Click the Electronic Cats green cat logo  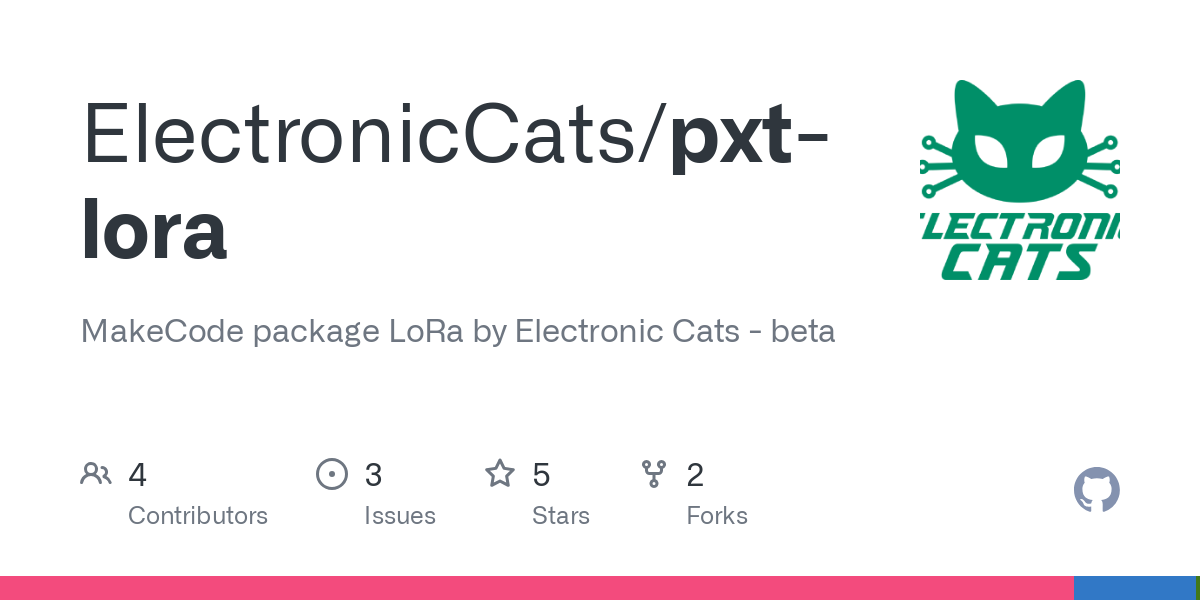(x=1019, y=180)
